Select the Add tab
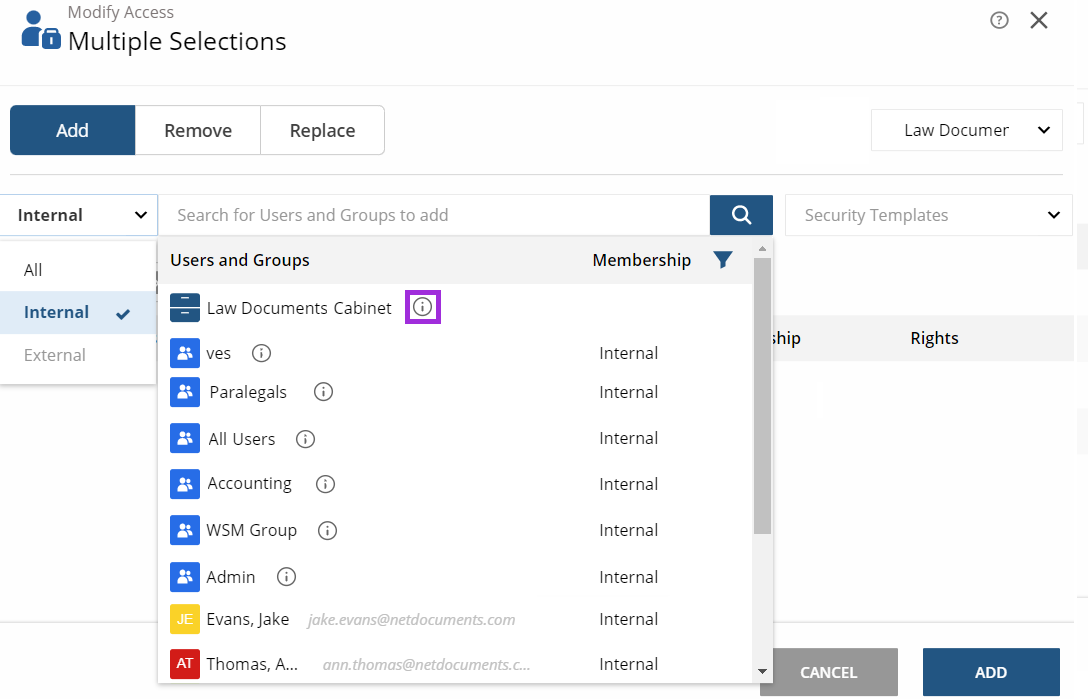The width and height of the screenshot is (1088, 699). (x=72, y=130)
